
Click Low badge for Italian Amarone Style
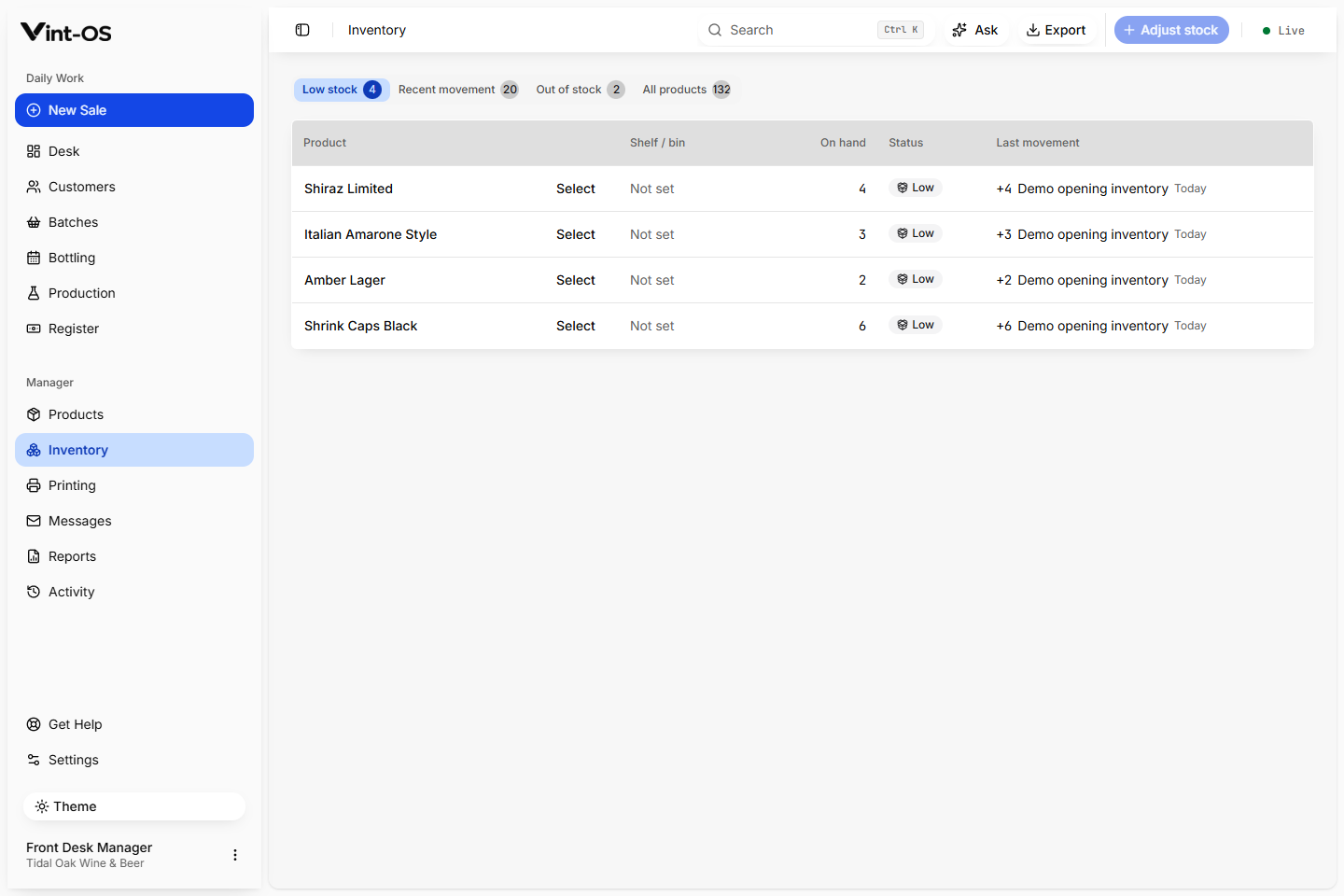coord(916,233)
